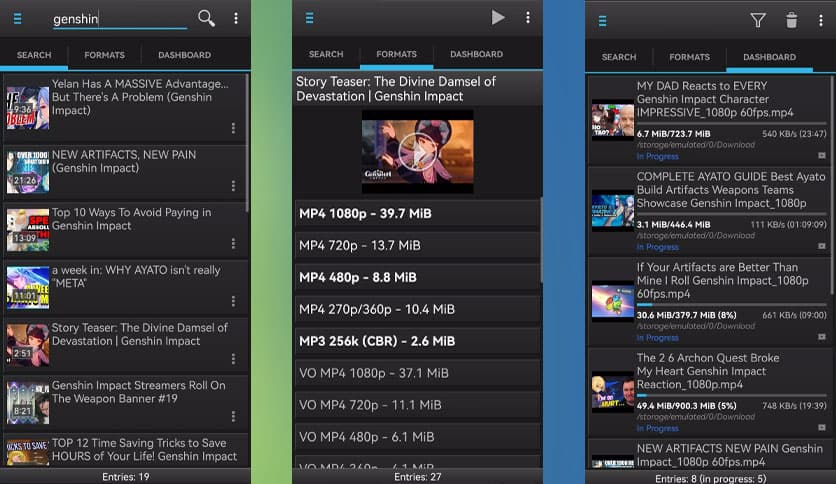836x484 pixels.
Task: Open overflow menu next to search icon
Action: [236, 18]
